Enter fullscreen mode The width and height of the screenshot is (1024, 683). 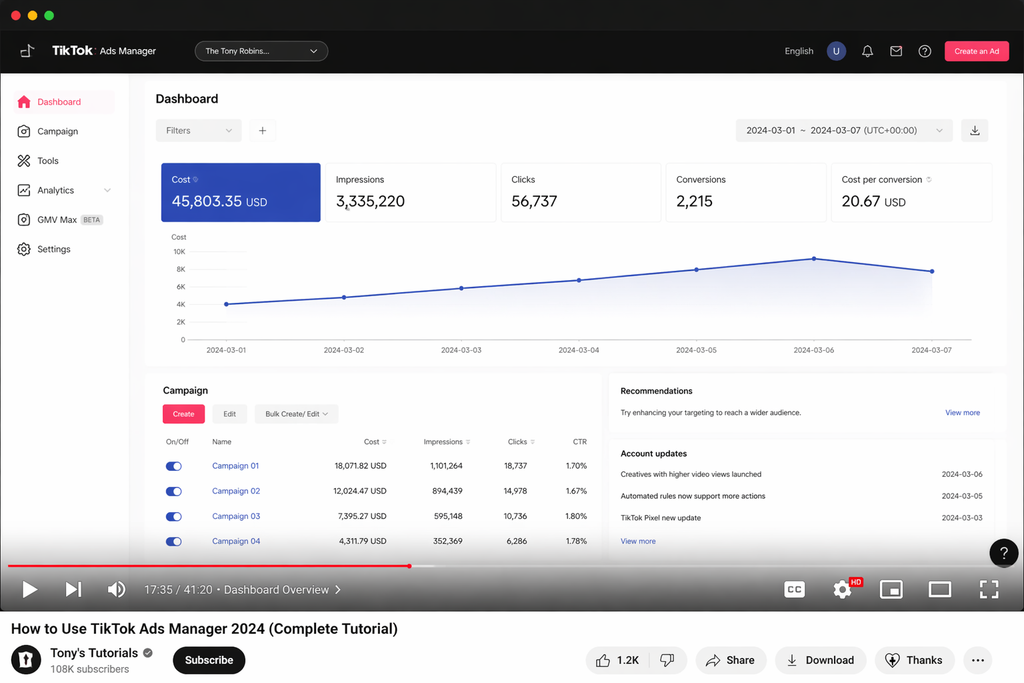click(989, 590)
